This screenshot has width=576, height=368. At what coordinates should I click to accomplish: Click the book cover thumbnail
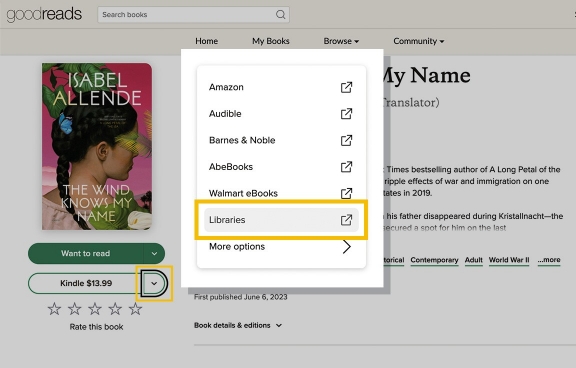(x=97, y=147)
